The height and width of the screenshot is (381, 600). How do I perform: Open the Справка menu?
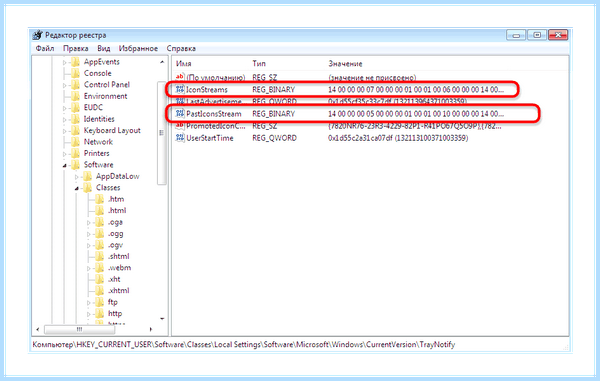pyautogui.click(x=181, y=49)
